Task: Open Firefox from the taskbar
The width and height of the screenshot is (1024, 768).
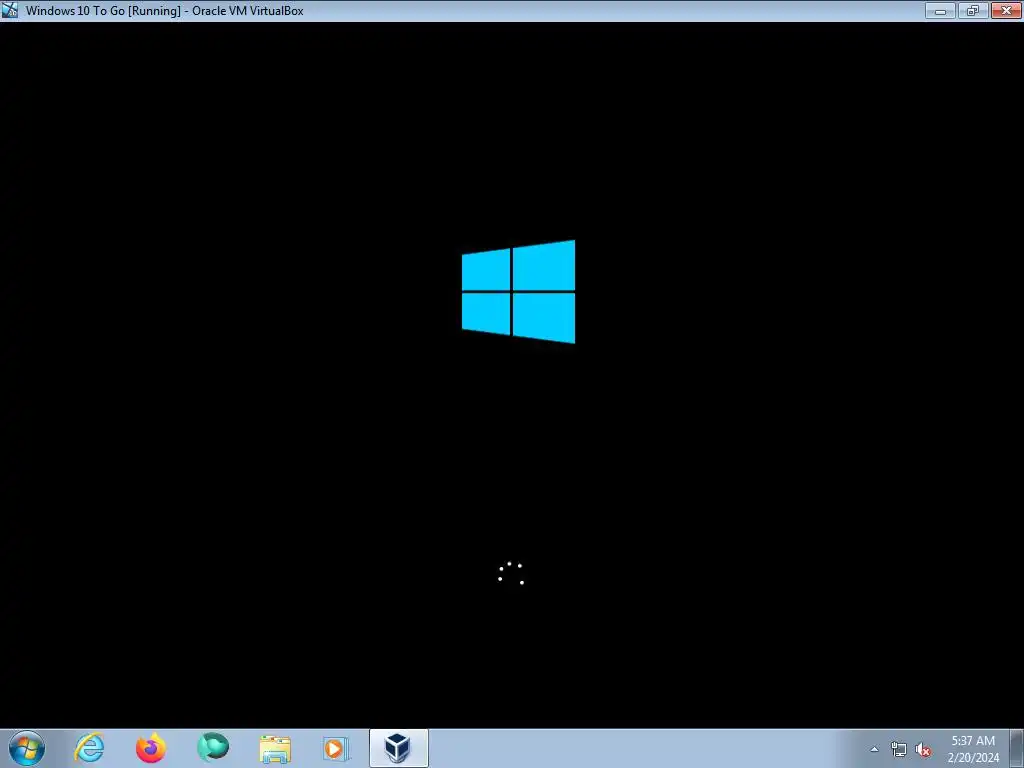Action: point(151,748)
